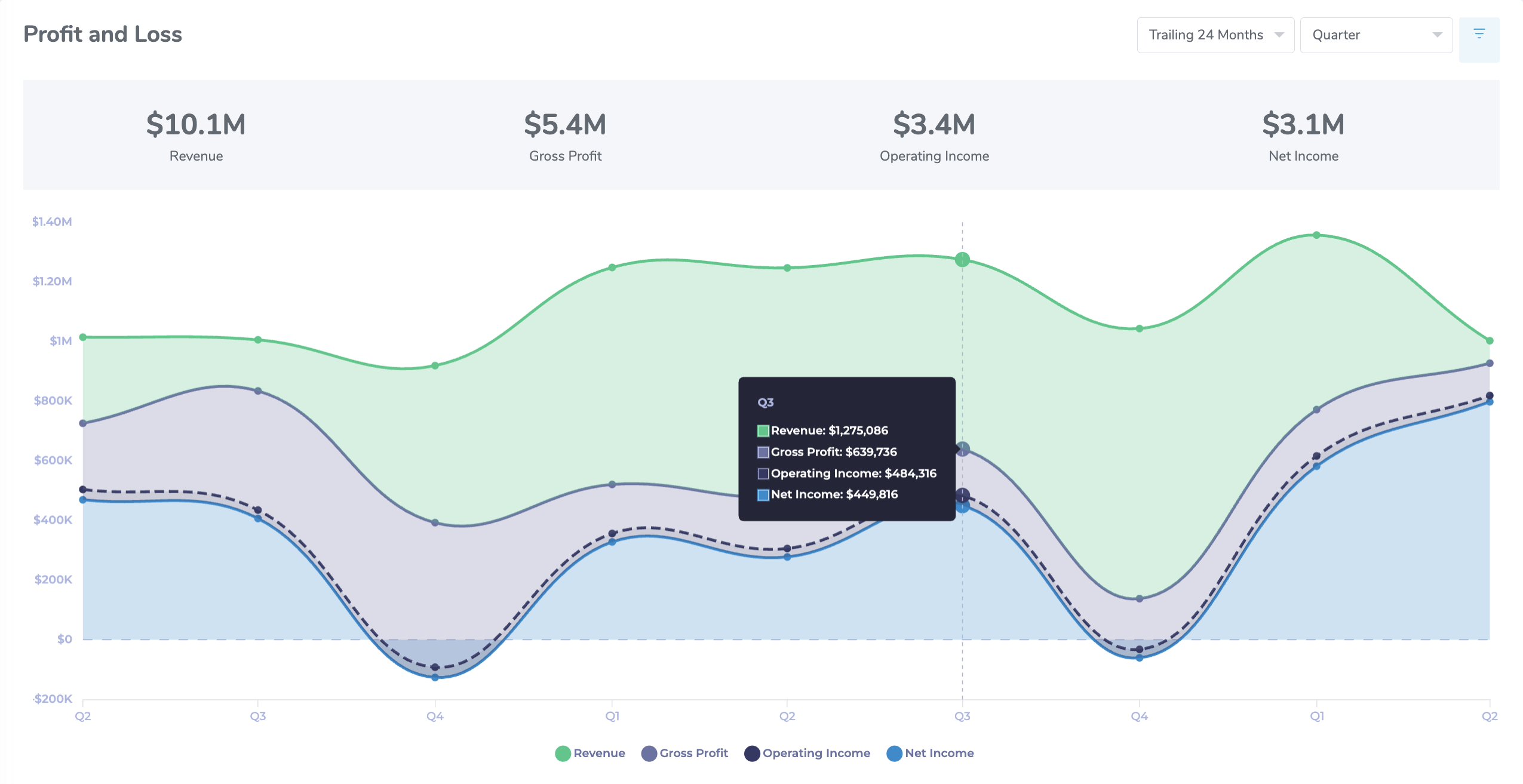1523x784 pixels.
Task: Toggle Revenue series in legend
Action: (590, 753)
